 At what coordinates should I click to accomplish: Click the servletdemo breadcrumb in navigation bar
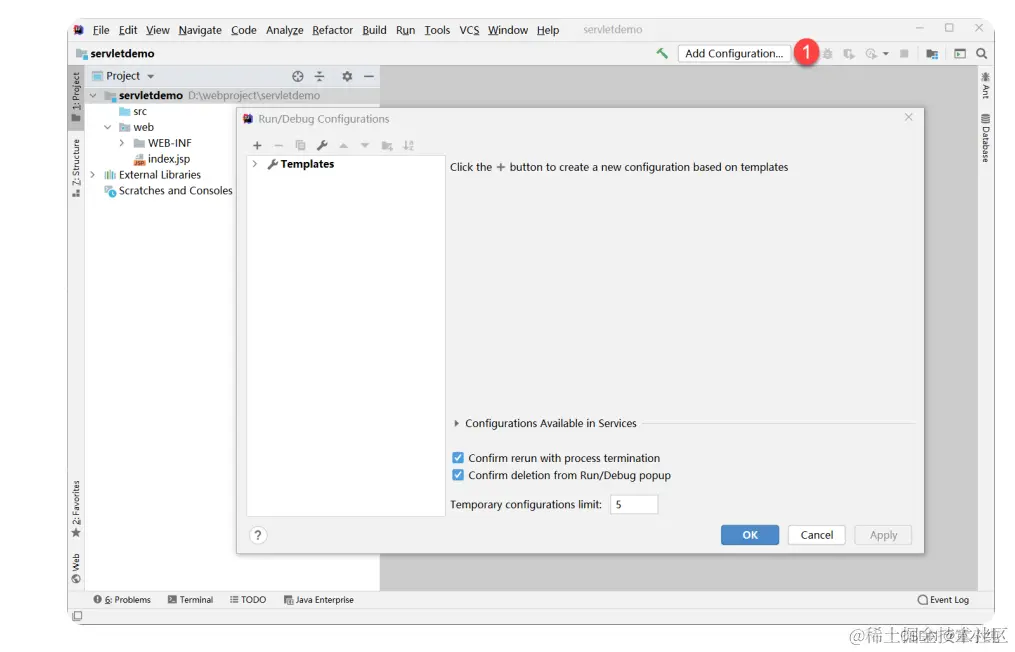[x=116, y=54]
